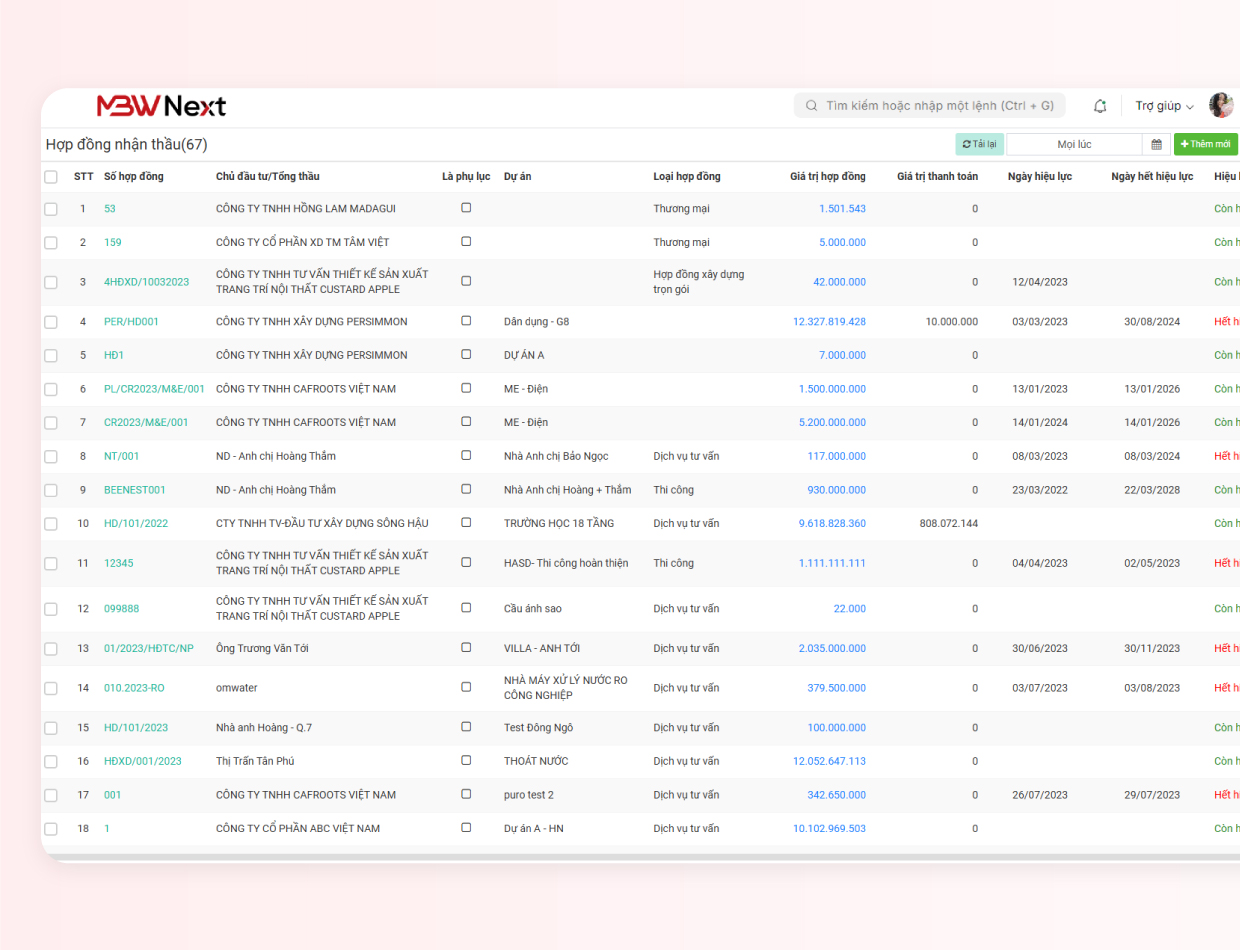Click the Tải lại reload button

(x=979, y=145)
